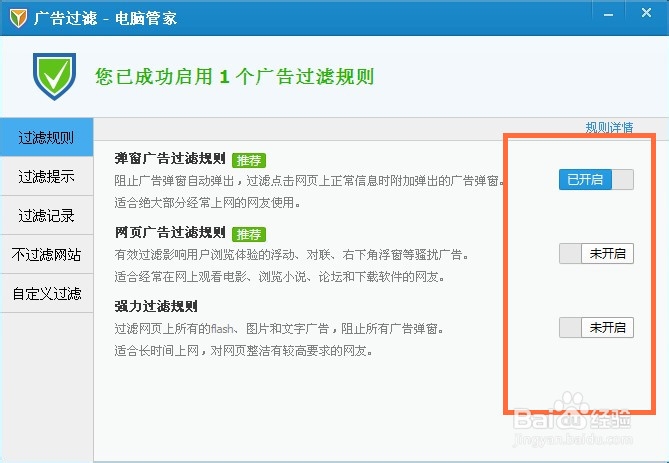Switch to the 过滤记录 tab
The height and width of the screenshot is (463, 669).
point(47,215)
